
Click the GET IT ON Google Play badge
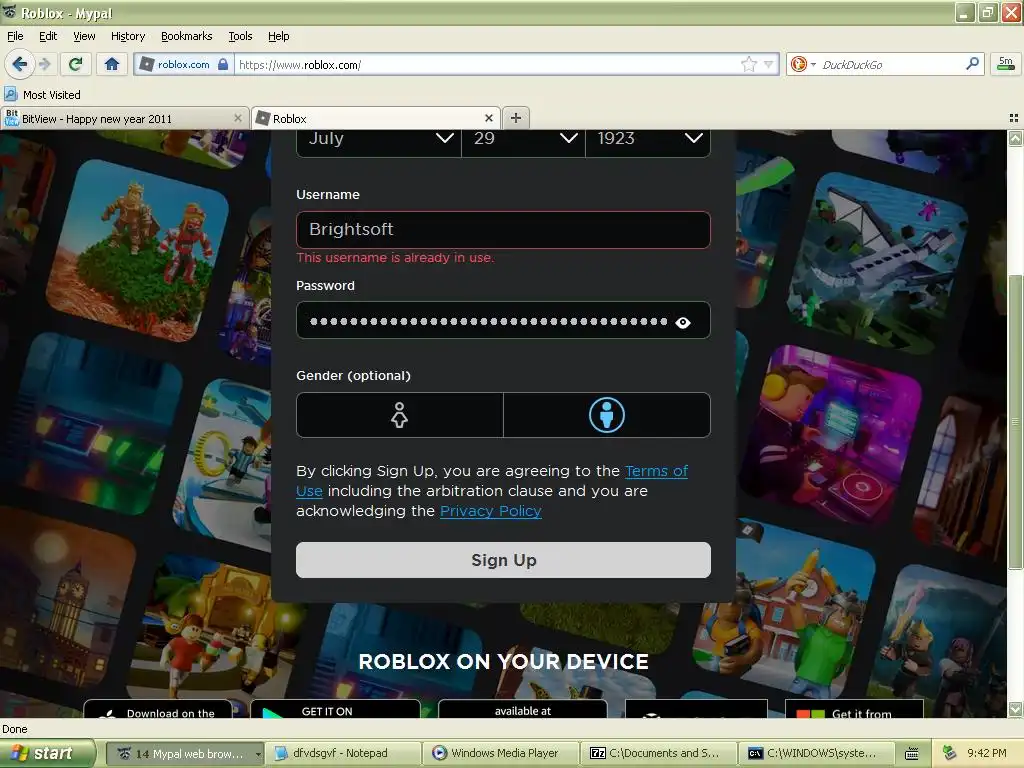pos(335,709)
